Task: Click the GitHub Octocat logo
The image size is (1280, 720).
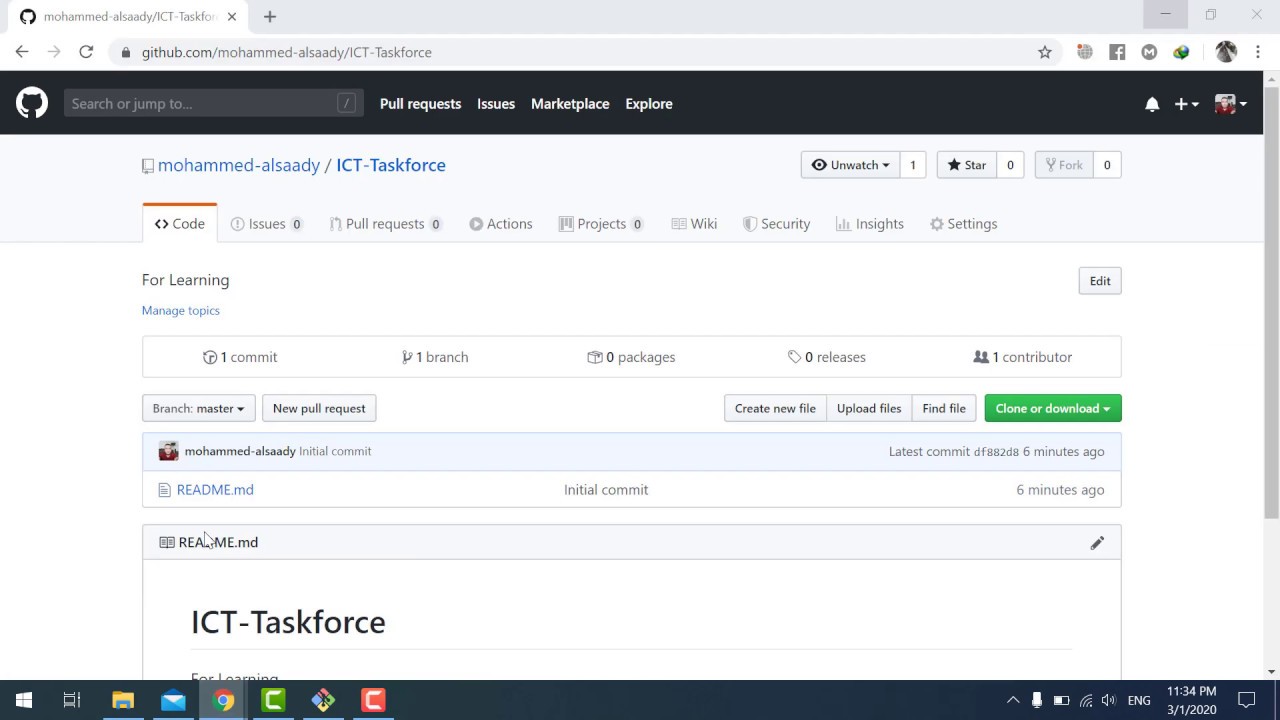Action: 32,103
